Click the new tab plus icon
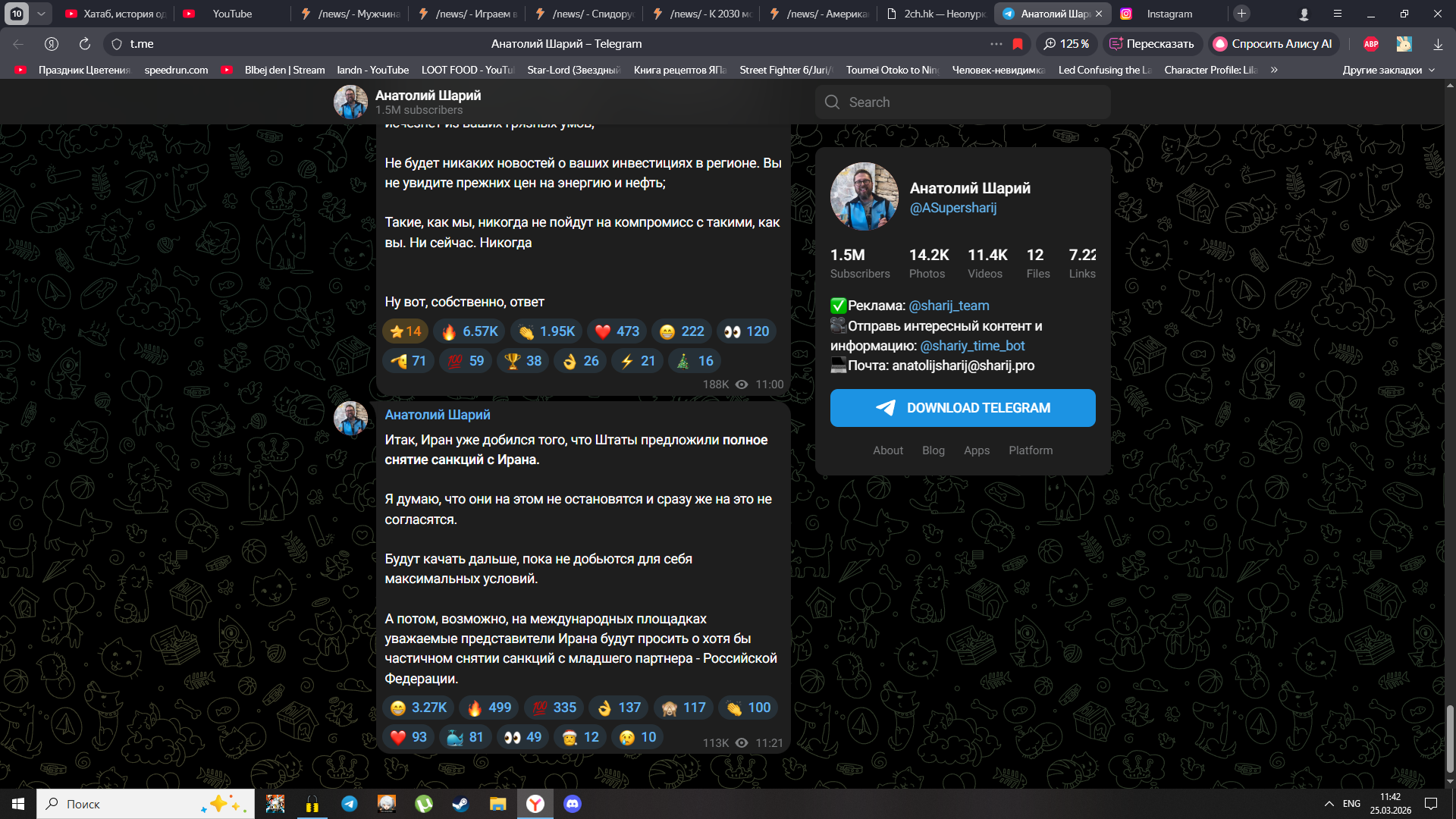1456x819 pixels. (x=1241, y=14)
